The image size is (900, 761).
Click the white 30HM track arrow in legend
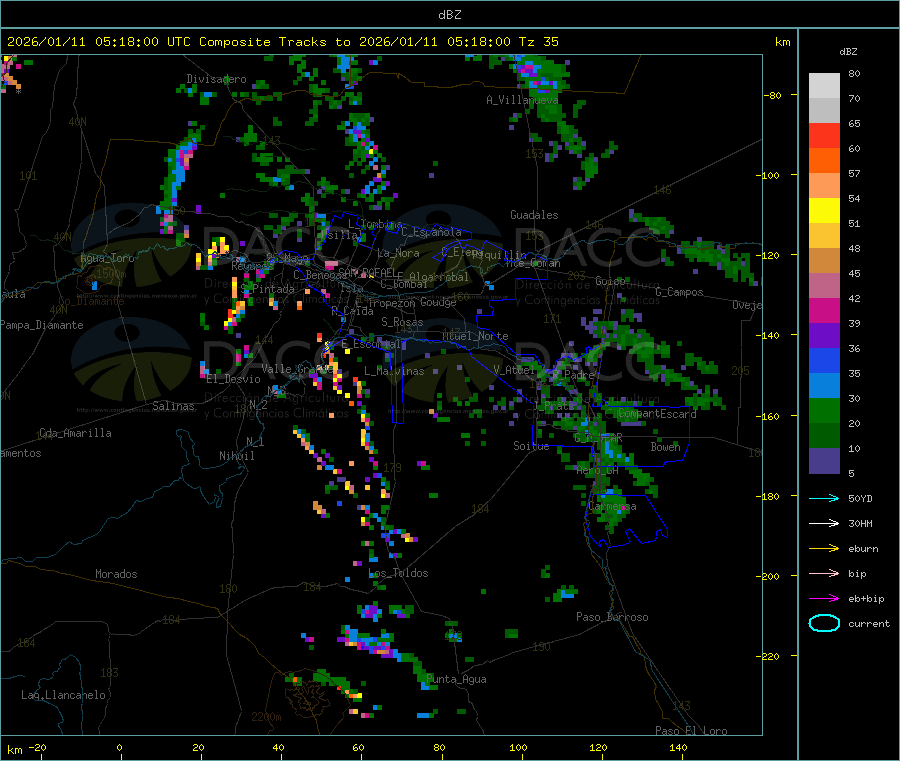point(824,523)
